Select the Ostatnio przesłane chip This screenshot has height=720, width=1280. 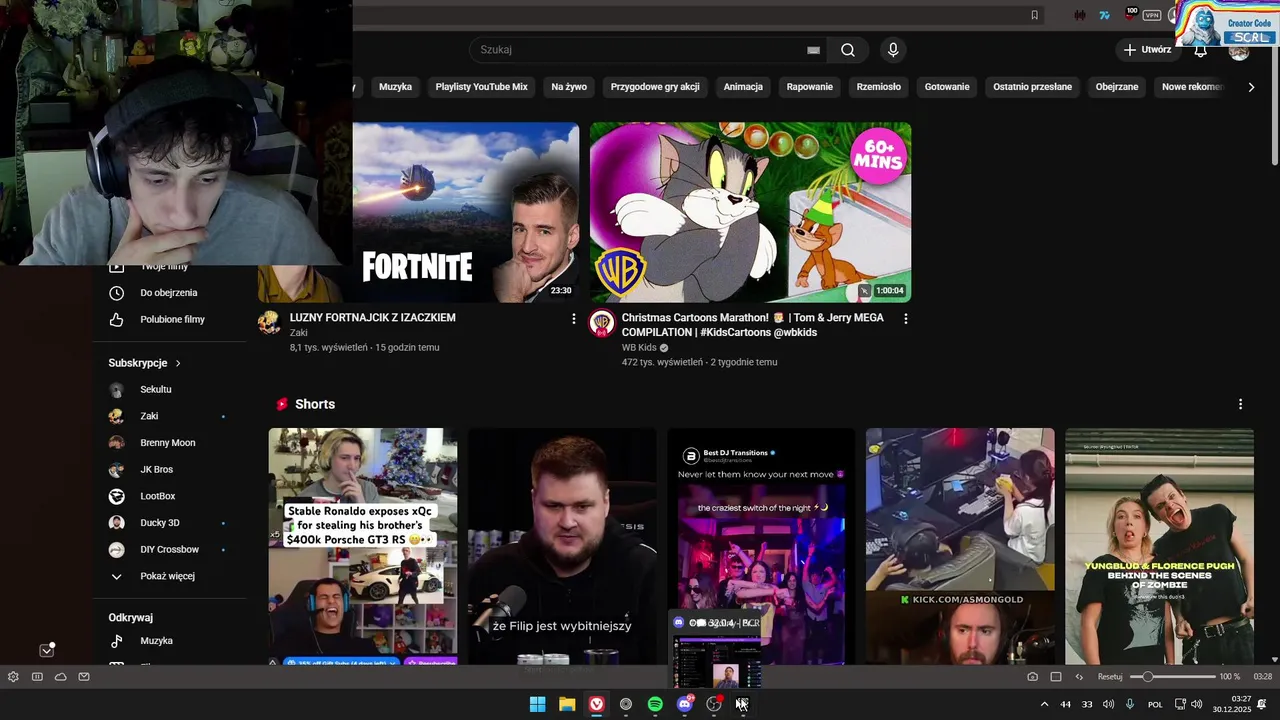1032,87
